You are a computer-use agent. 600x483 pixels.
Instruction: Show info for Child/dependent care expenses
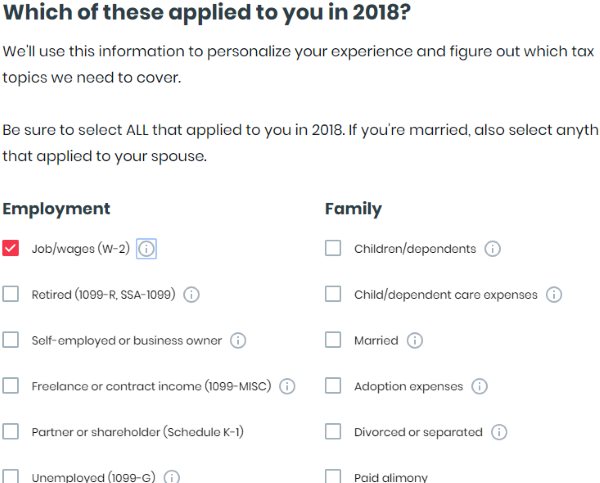click(553, 295)
